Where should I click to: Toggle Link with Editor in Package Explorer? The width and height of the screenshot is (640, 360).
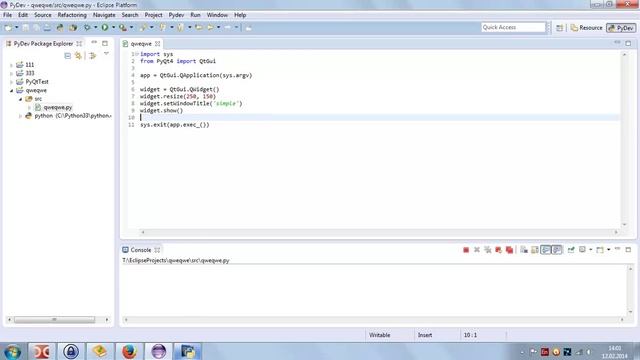78,56
